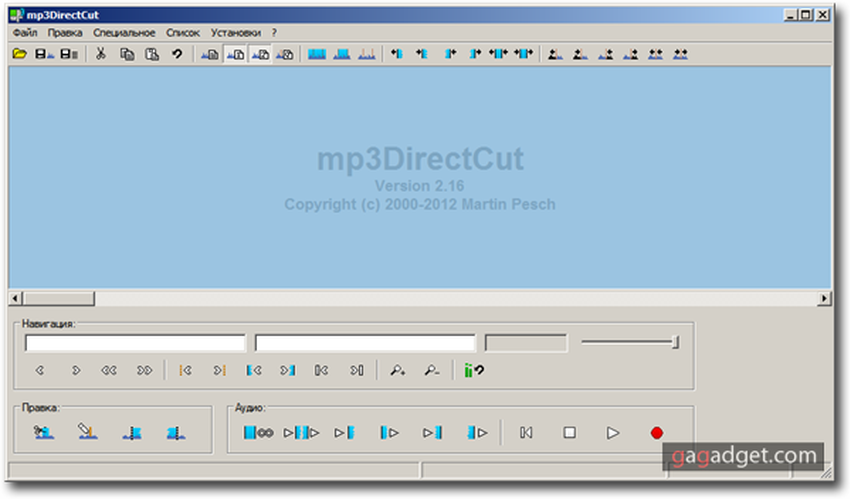
Task: Open the Файл menu
Action: [25, 32]
